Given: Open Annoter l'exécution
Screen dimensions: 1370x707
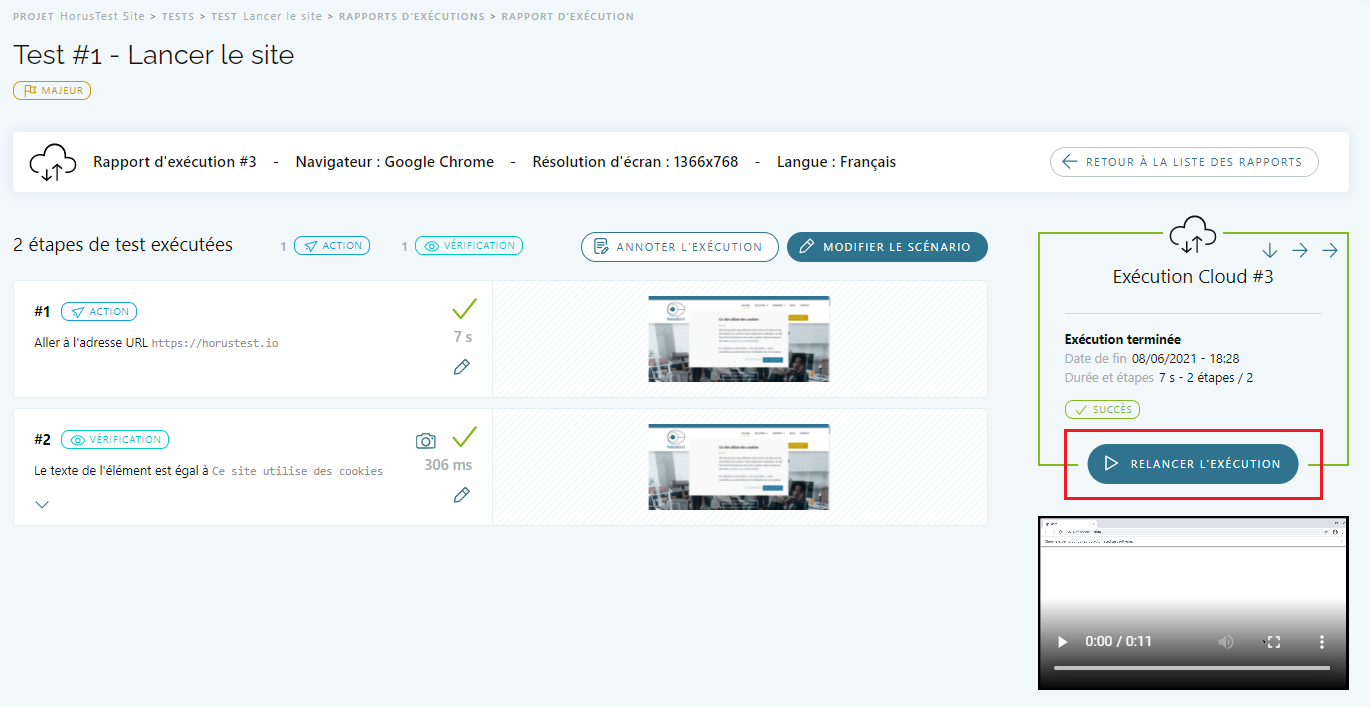Looking at the screenshot, I should click(679, 247).
